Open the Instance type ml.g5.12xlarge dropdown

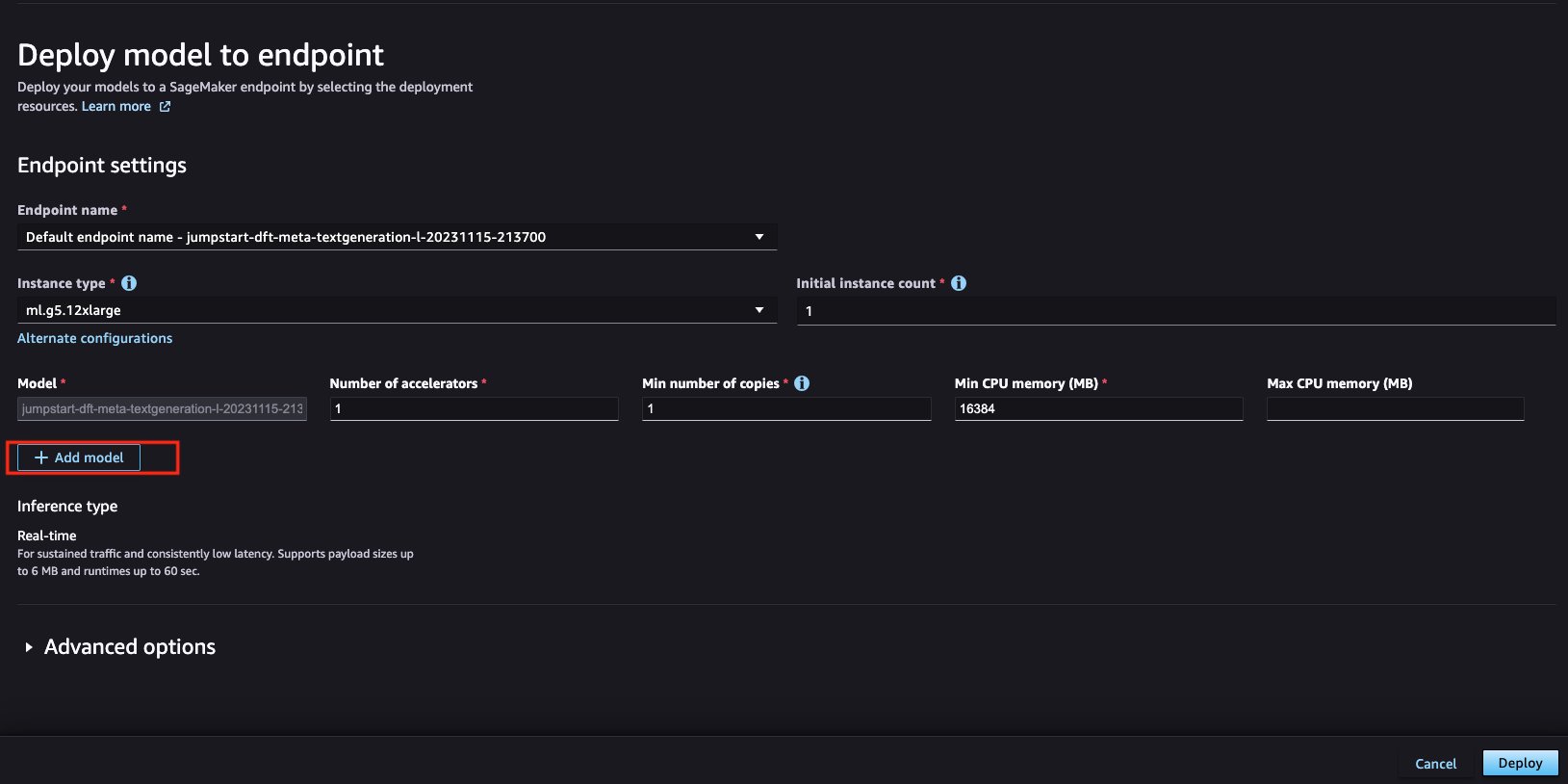(x=397, y=310)
